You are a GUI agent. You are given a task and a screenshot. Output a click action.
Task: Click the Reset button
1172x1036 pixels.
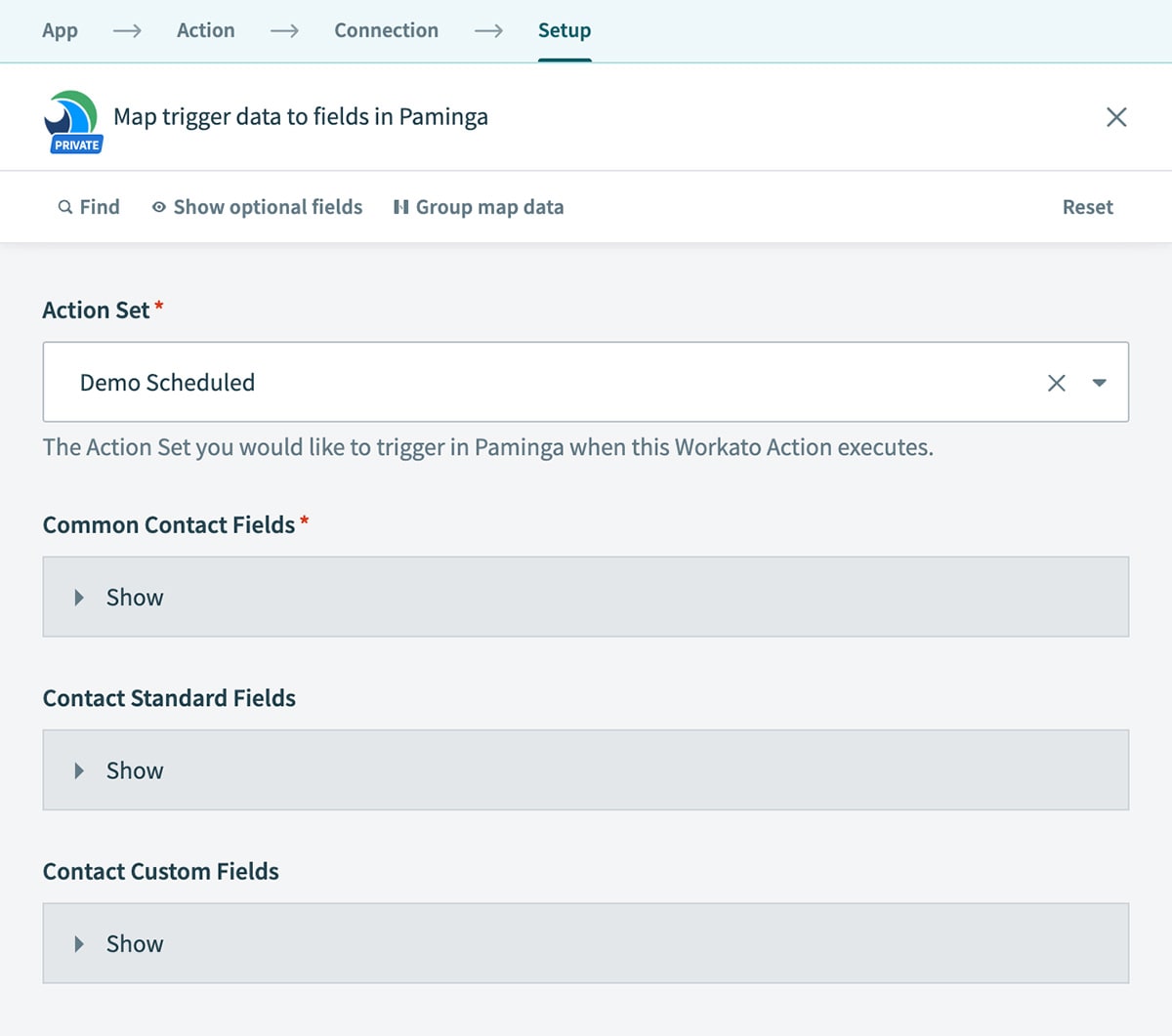(x=1087, y=207)
